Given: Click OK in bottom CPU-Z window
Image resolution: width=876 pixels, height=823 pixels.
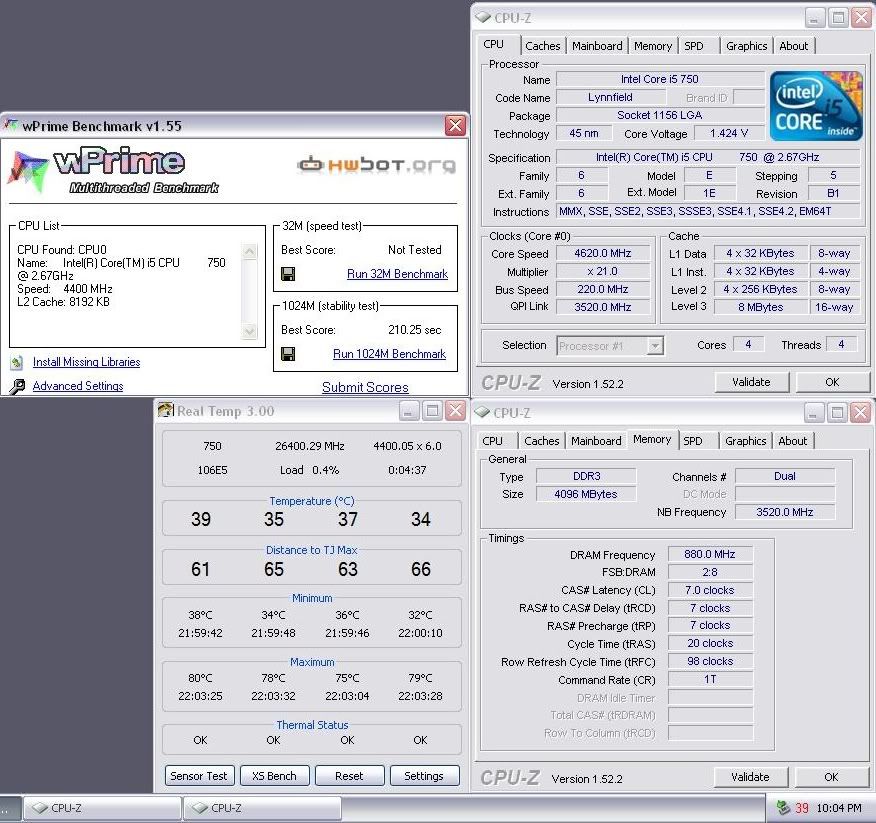Looking at the screenshot, I should coord(831,777).
